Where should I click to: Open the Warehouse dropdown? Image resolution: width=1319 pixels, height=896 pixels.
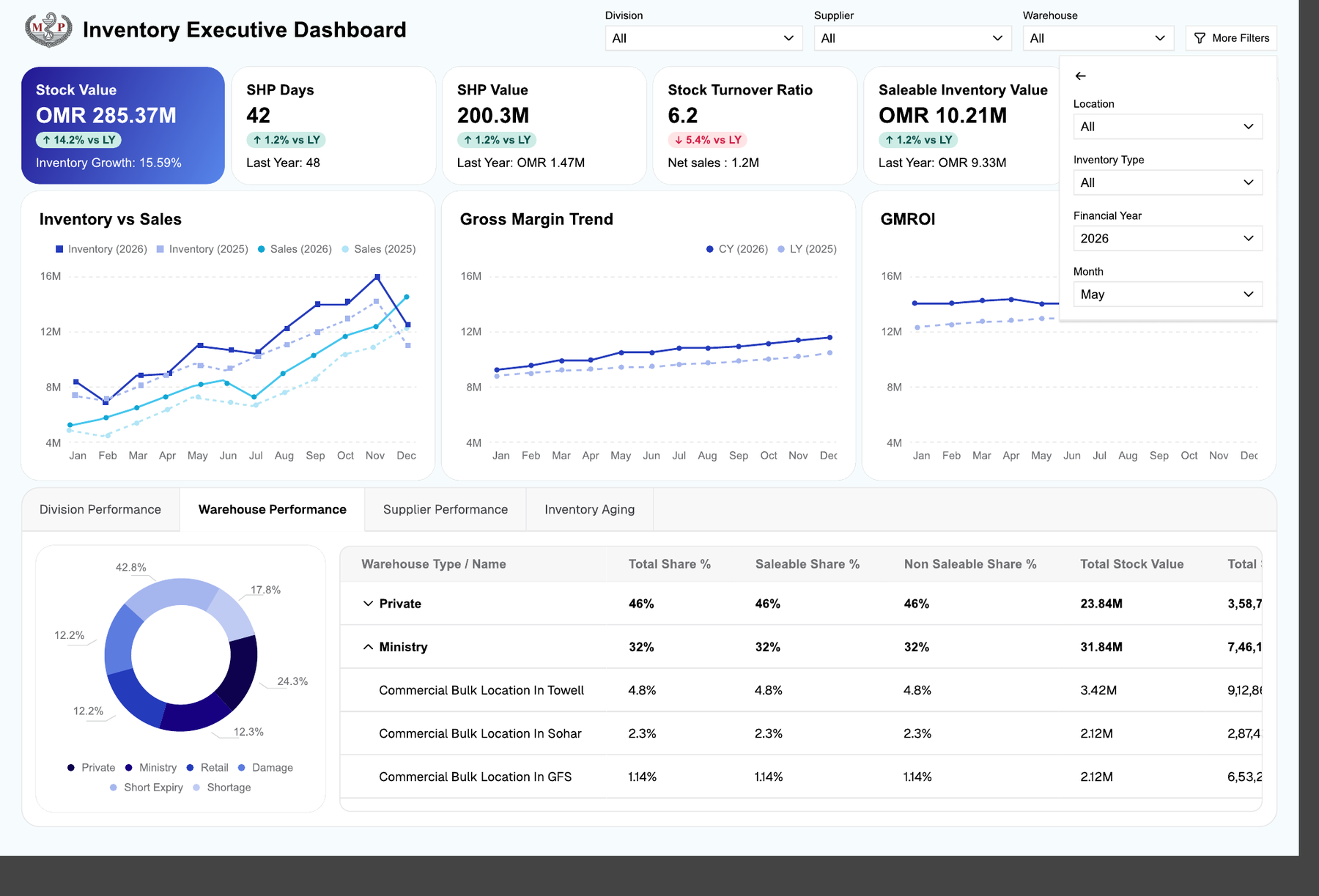(x=1098, y=38)
